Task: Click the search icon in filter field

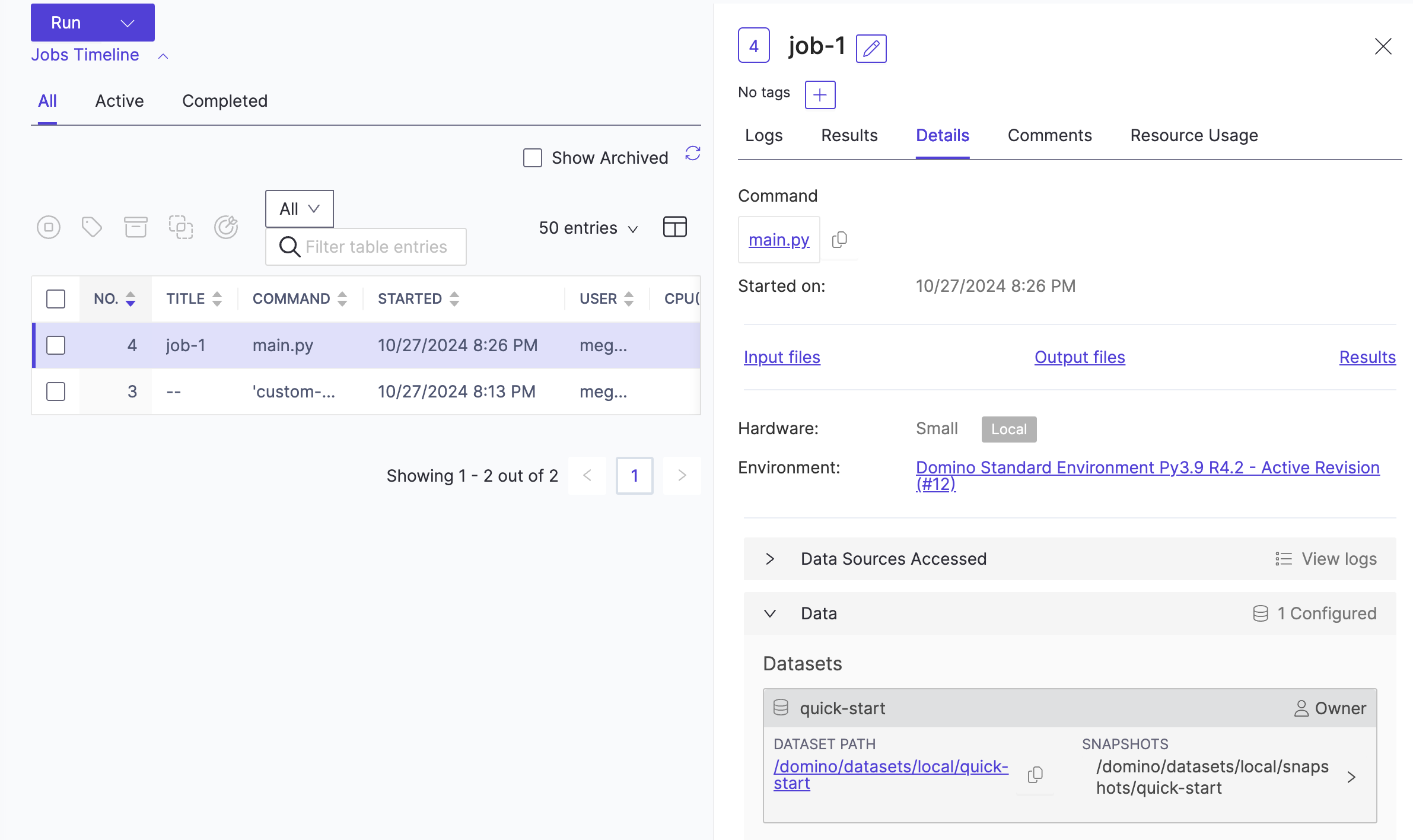Action: coord(289,246)
